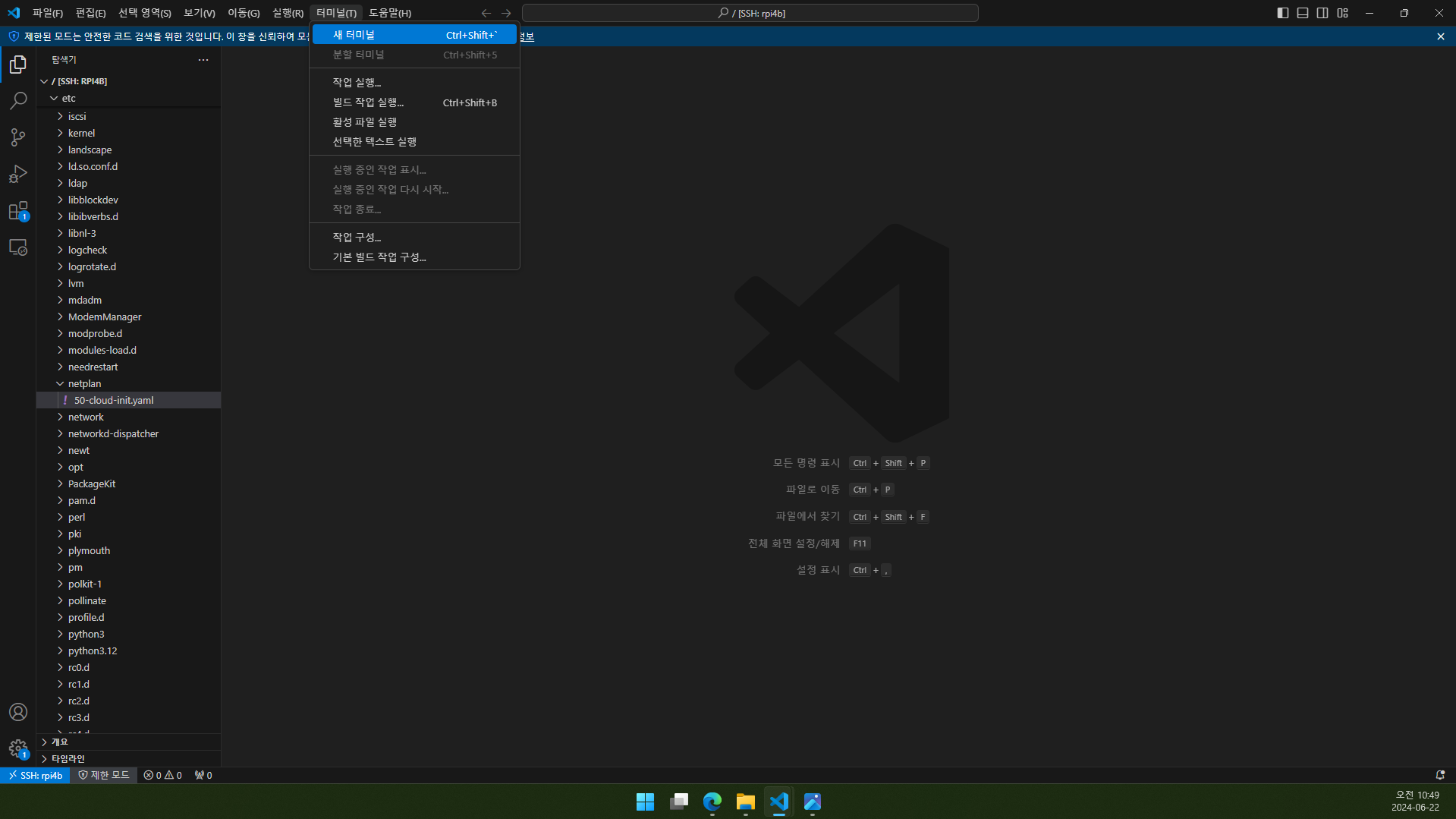Image resolution: width=1456 pixels, height=819 pixels.
Task: Launch Microsoft Edge from taskbar
Action: click(712, 802)
